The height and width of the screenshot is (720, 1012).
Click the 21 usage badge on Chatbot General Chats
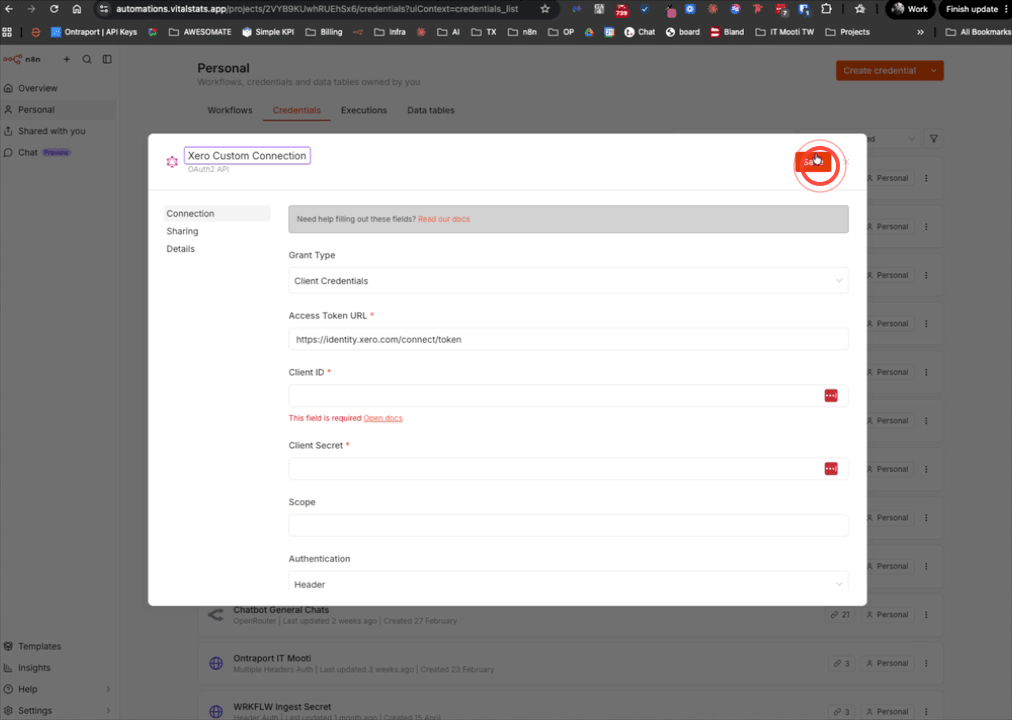840,615
